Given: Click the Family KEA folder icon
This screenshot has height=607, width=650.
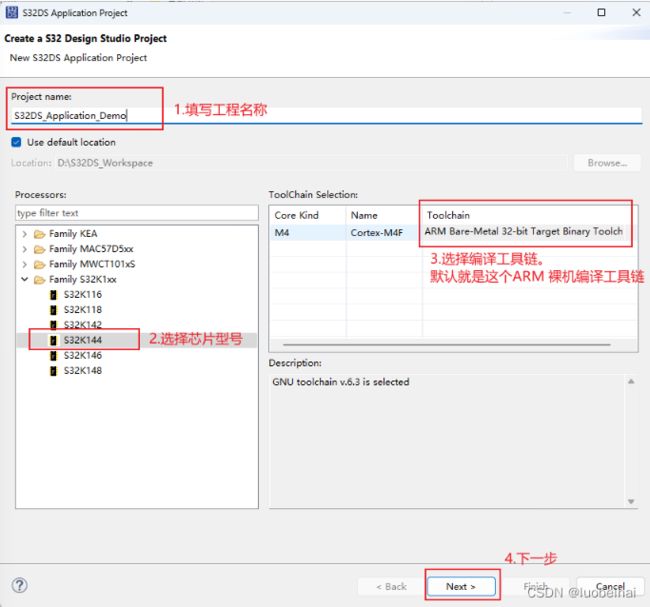Looking at the screenshot, I should coord(39,235).
